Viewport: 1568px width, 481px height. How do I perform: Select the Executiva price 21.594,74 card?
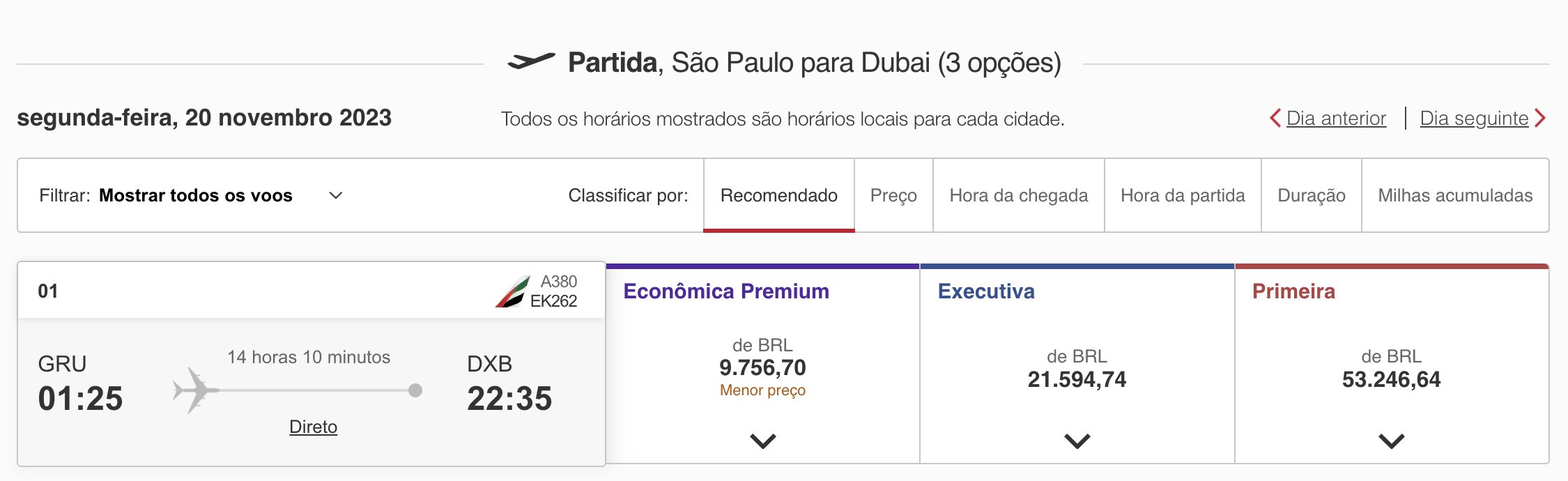tap(1077, 364)
